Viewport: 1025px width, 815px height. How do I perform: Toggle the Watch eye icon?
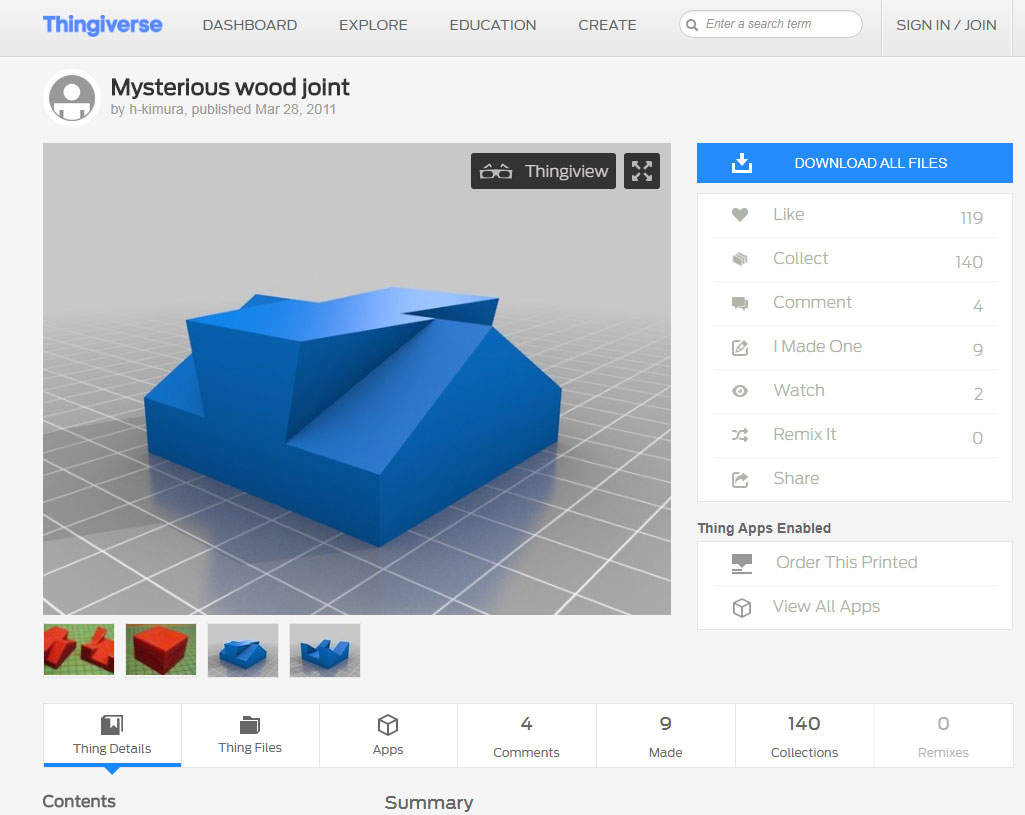(740, 391)
